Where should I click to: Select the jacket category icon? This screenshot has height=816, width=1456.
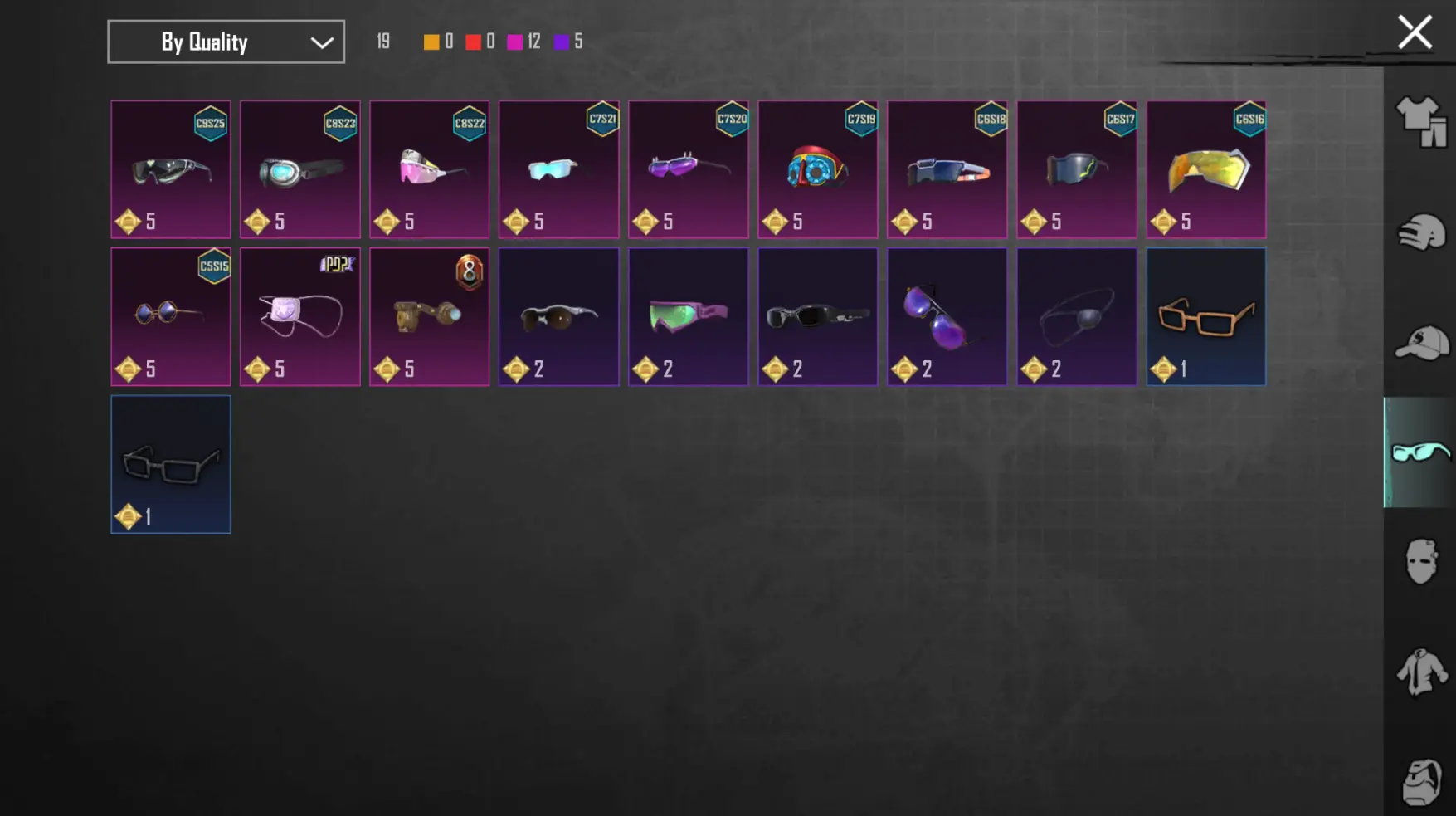[1421, 672]
